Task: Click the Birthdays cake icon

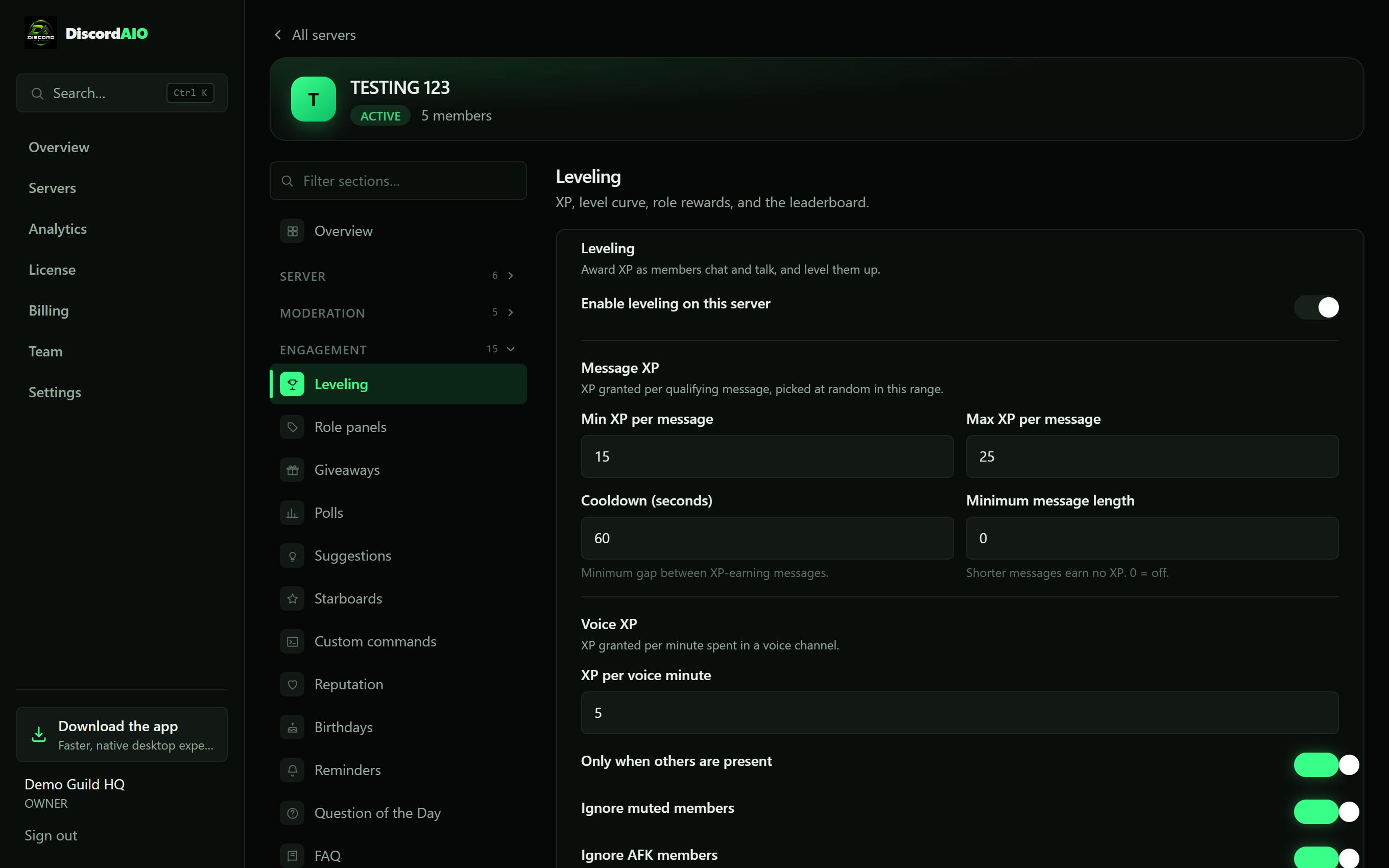Action: (x=292, y=728)
